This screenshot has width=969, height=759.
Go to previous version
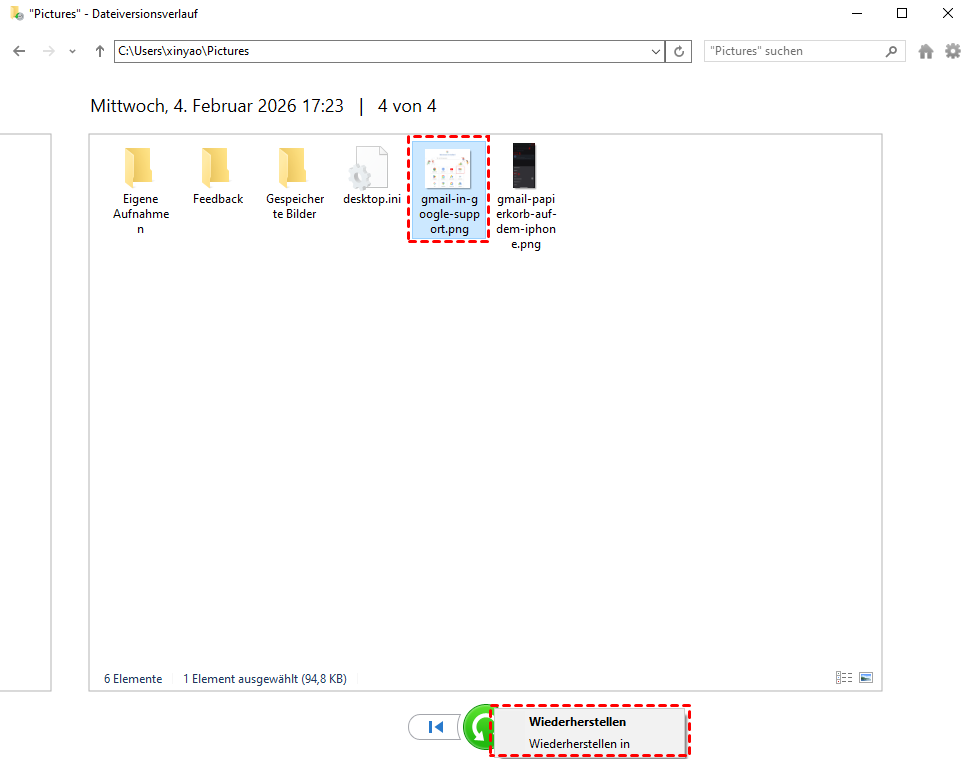coord(436,727)
